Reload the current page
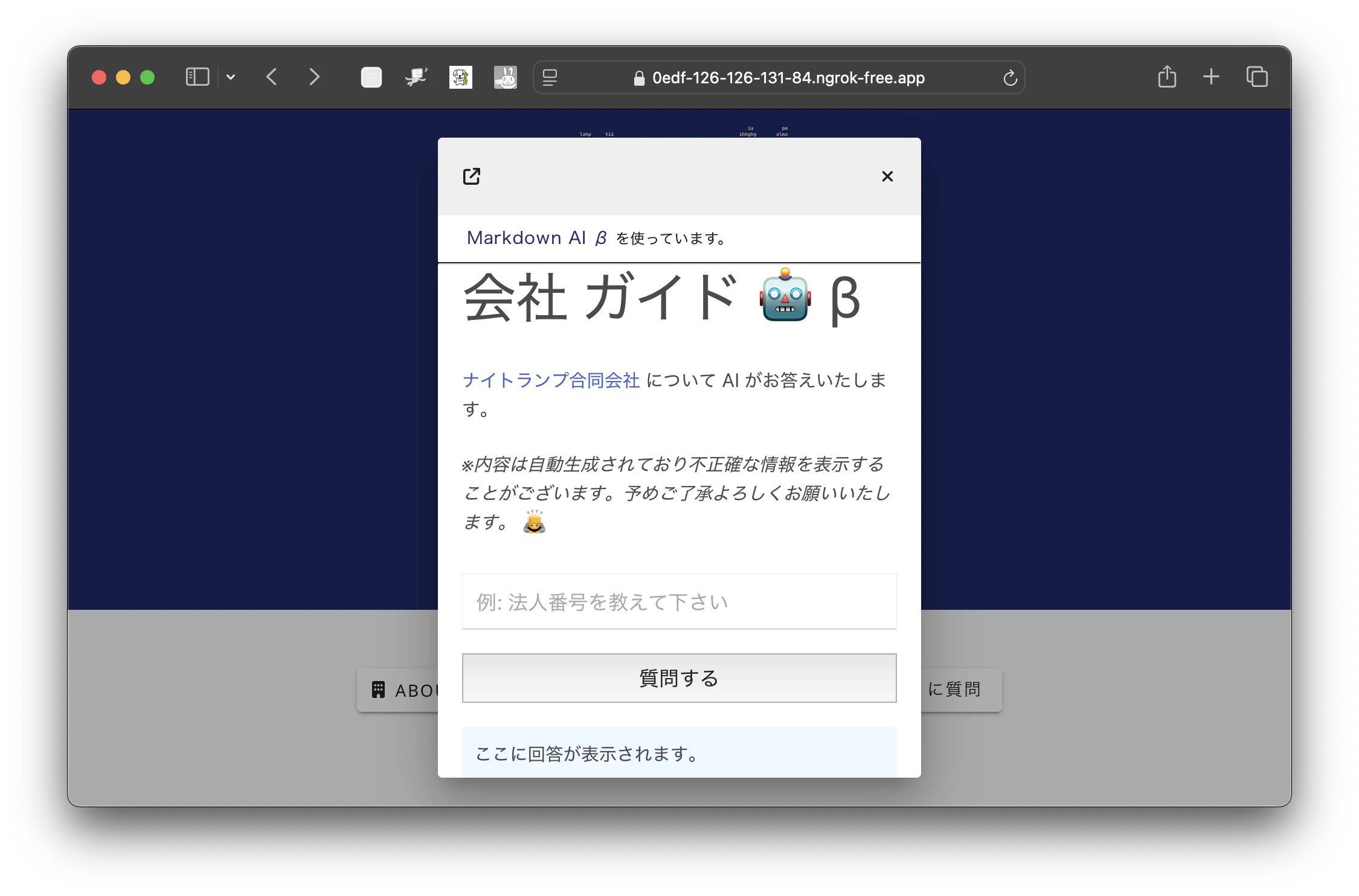This screenshot has width=1359, height=896. point(1010,77)
